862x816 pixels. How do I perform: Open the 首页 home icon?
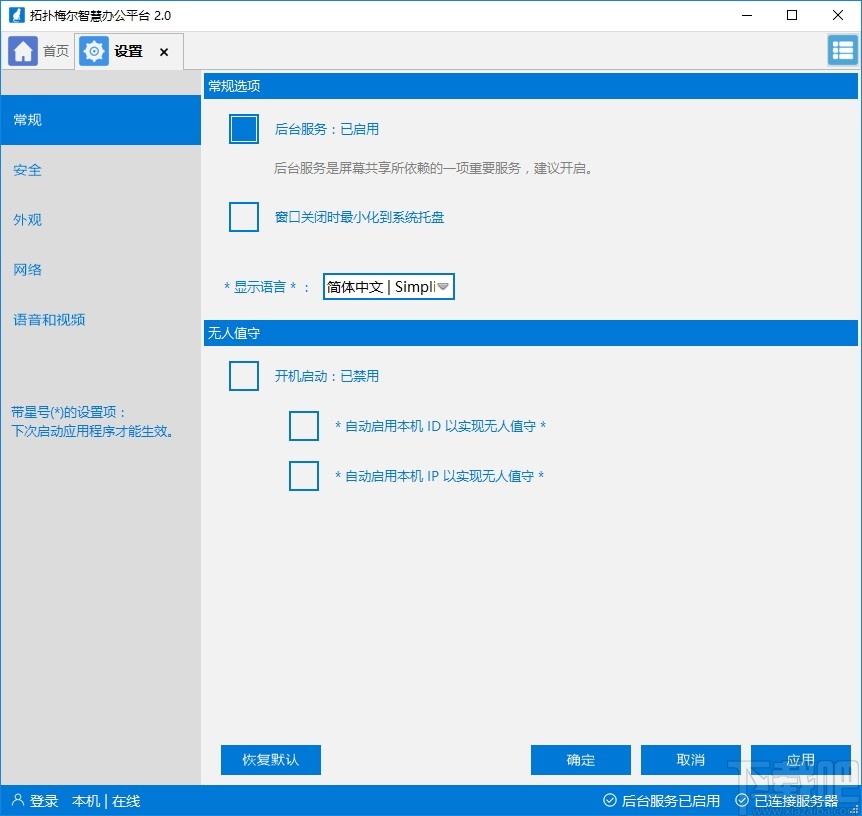click(22, 50)
